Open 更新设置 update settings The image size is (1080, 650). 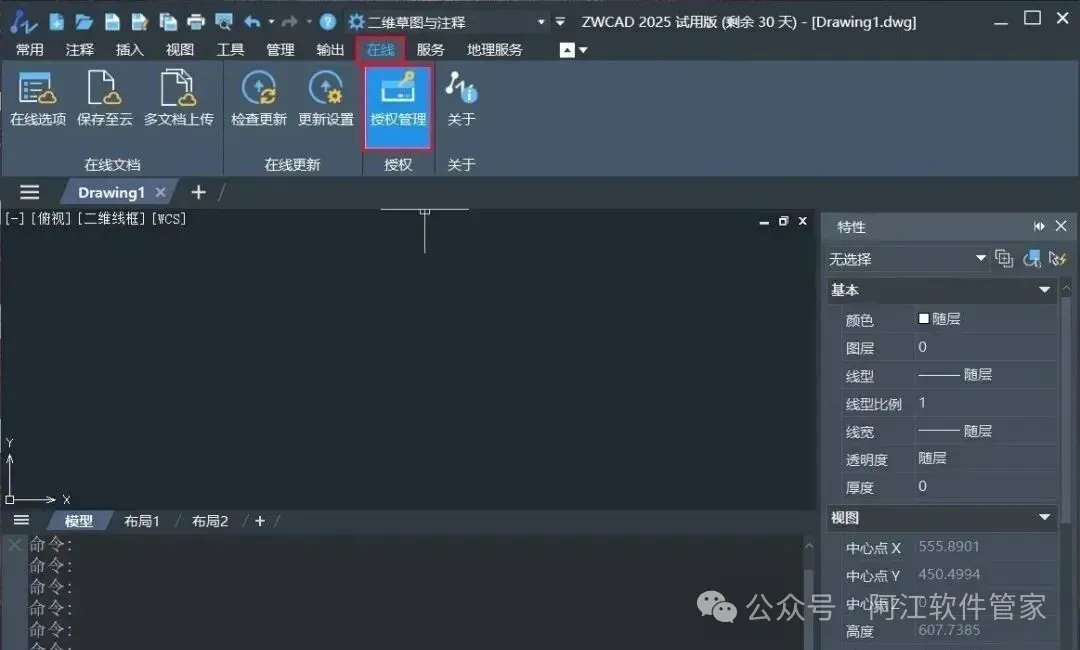point(326,99)
